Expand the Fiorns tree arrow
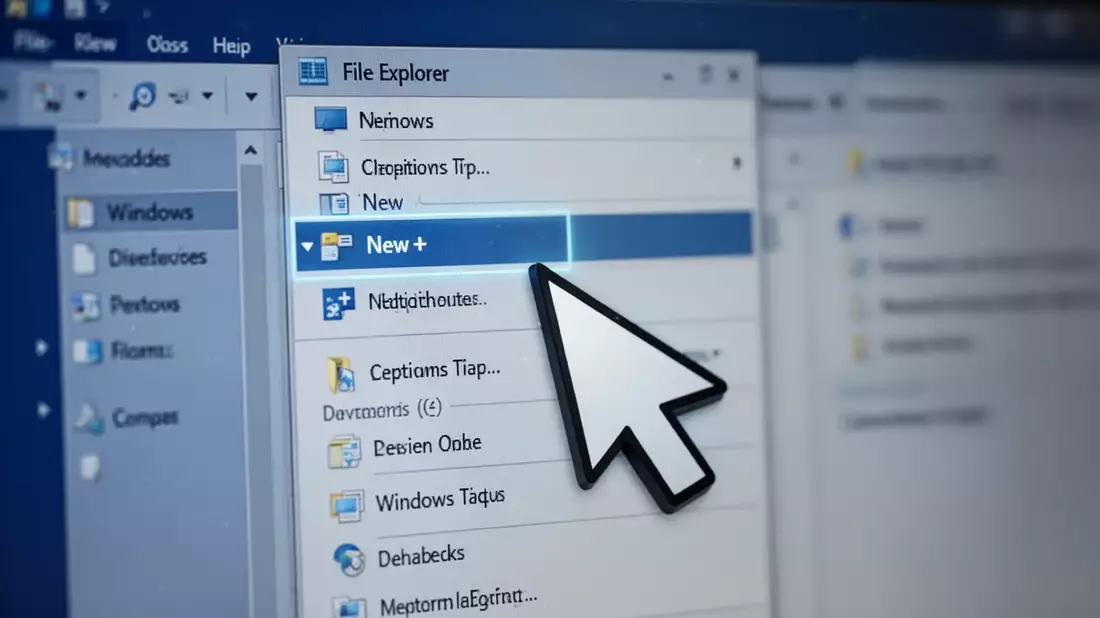1100x618 pixels. pos(41,347)
